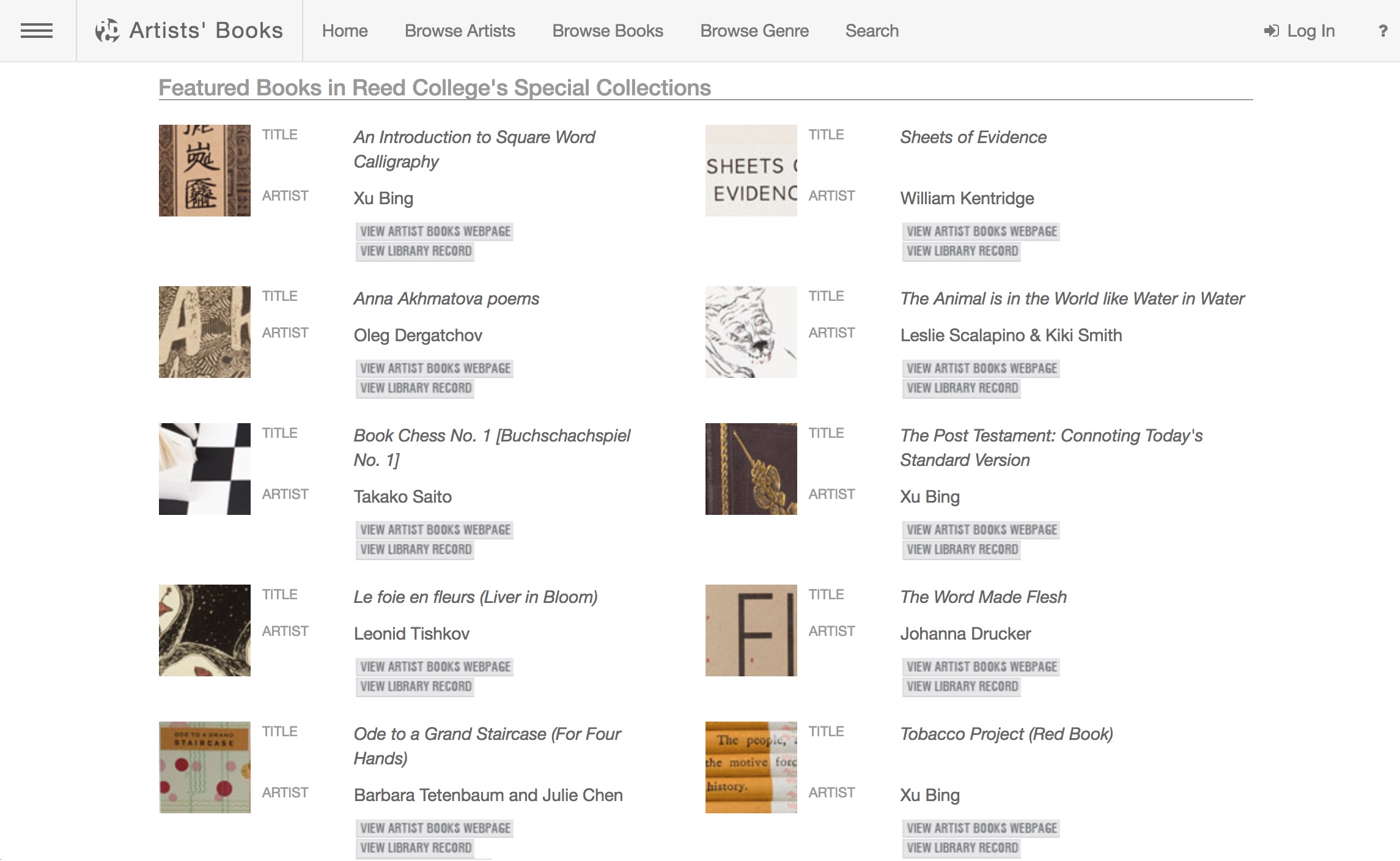This screenshot has height=861, width=1400.
Task: View Library Record for Le foie en fleurs
Action: click(x=416, y=687)
